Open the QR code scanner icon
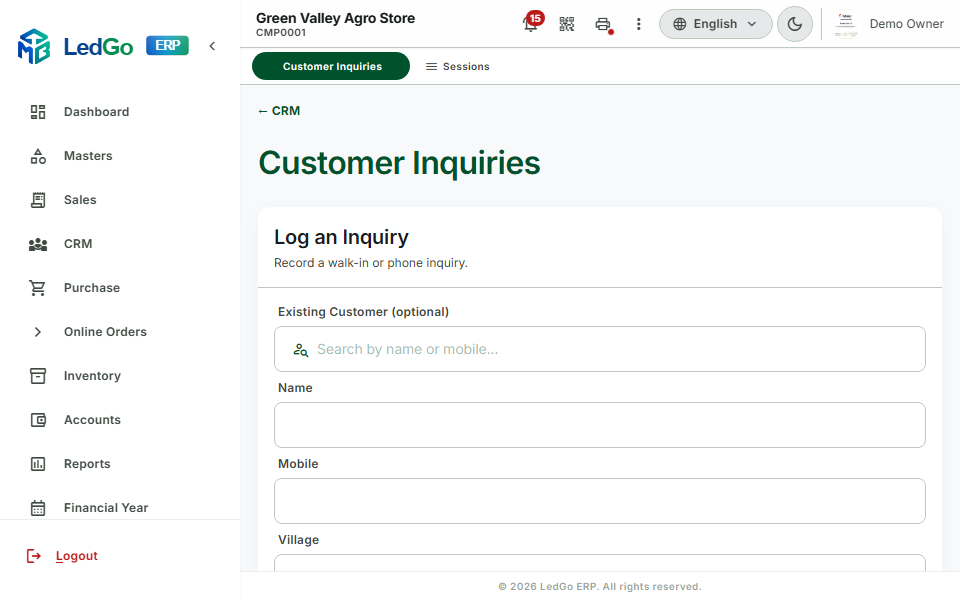 click(567, 24)
